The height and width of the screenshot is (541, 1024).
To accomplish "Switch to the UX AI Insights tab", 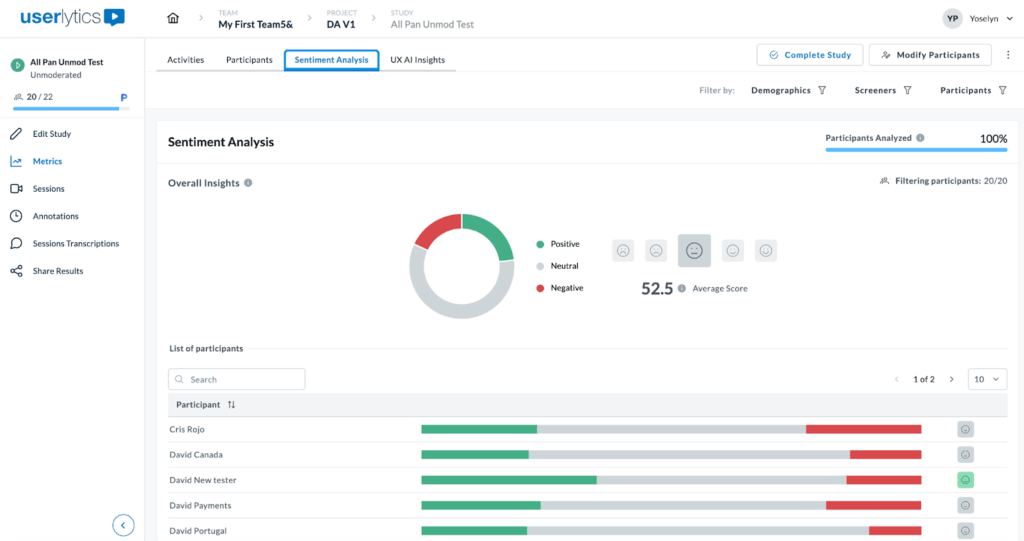I will (417, 60).
